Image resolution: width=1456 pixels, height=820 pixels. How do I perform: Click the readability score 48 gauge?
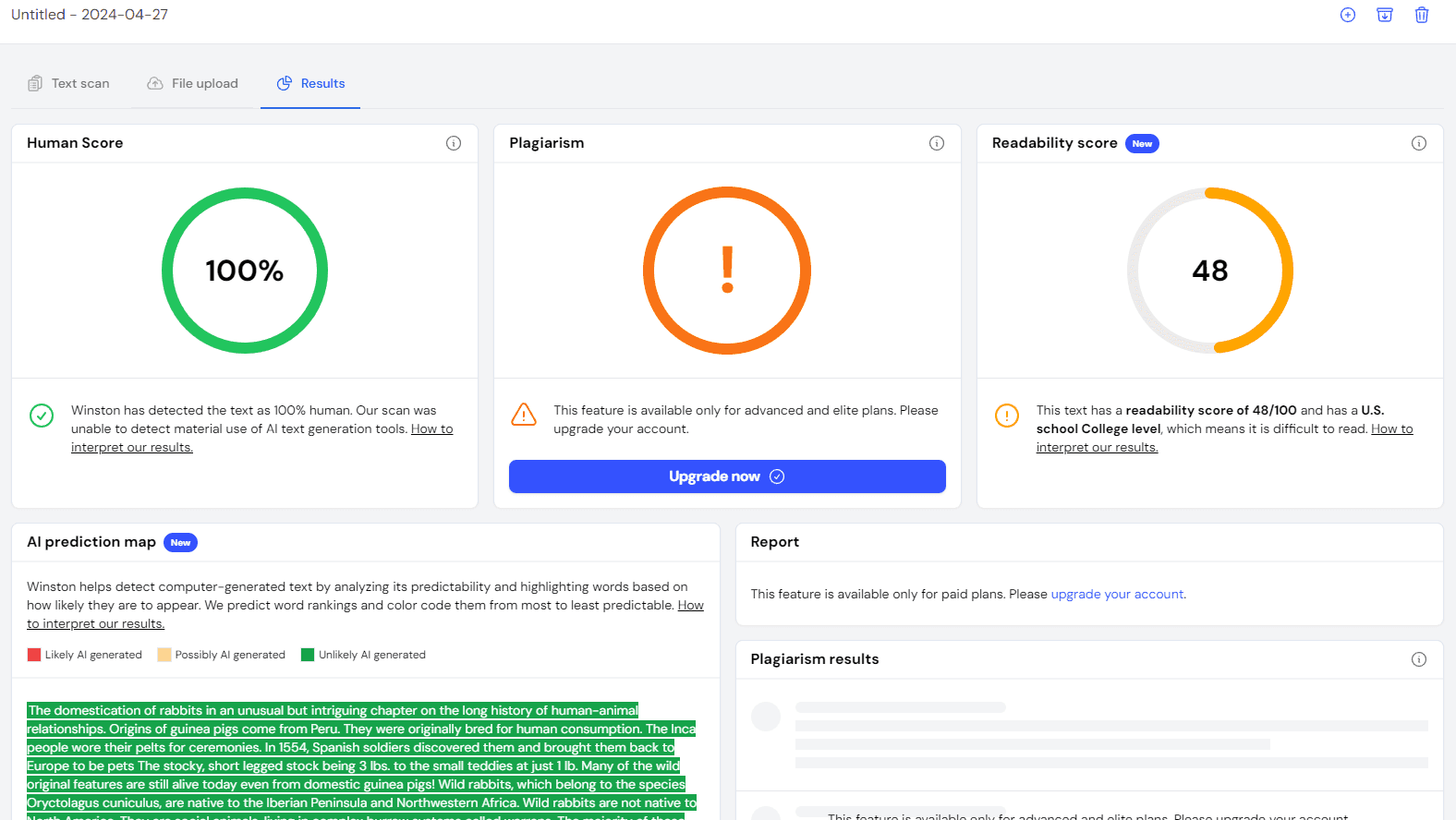[x=1209, y=271]
